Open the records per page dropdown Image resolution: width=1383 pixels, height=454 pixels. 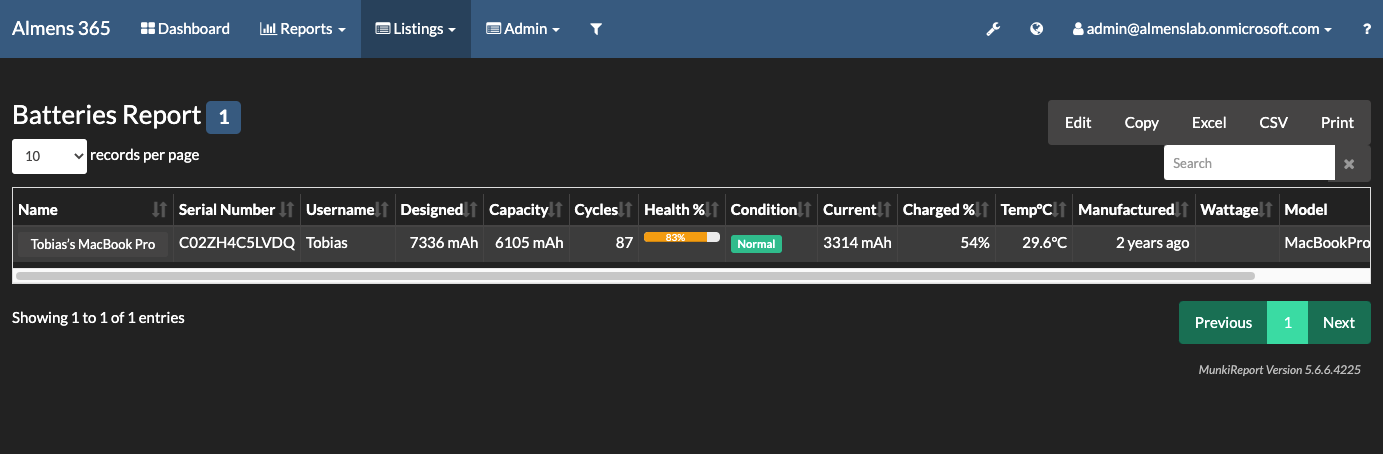click(x=49, y=156)
